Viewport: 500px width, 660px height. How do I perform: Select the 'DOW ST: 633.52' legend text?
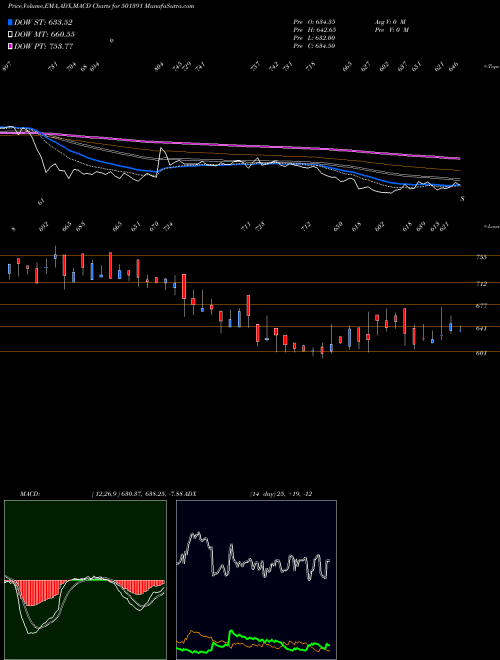pyautogui.click(x=43, y=22)
